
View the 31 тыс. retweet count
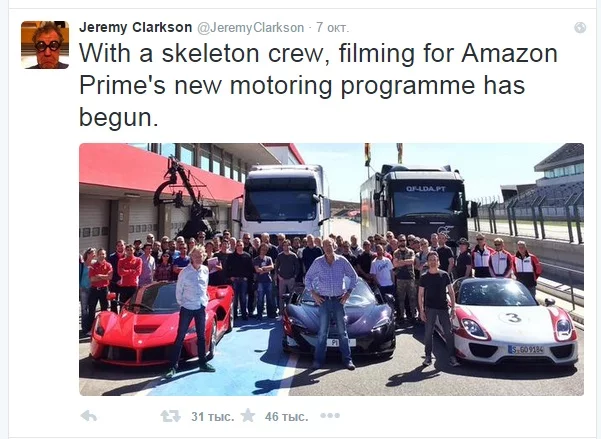(x=213, y=416)
